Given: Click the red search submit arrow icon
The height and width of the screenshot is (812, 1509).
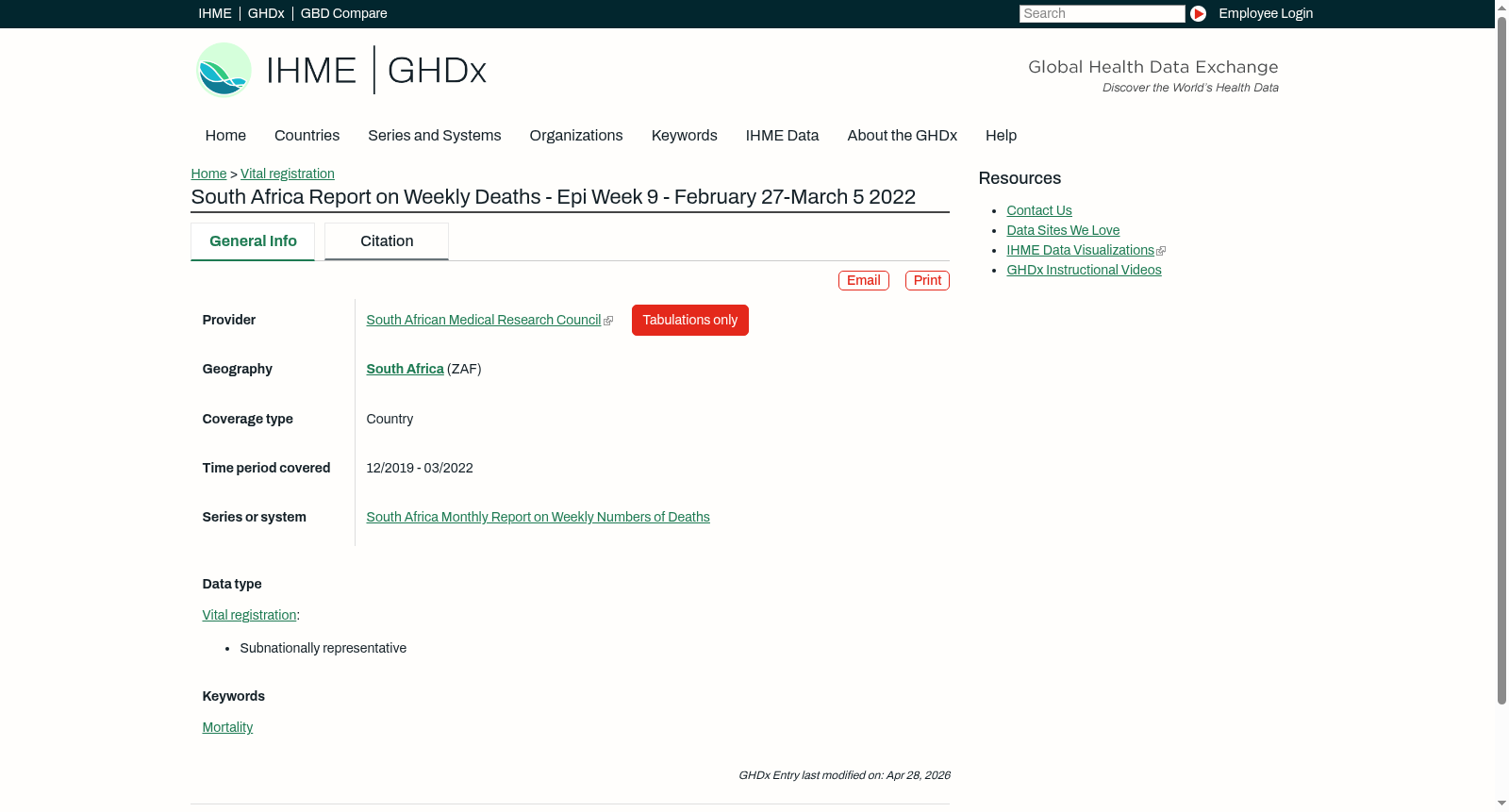Looking at the screenshot, I should pyautogui.click(x=1198, y=13).
